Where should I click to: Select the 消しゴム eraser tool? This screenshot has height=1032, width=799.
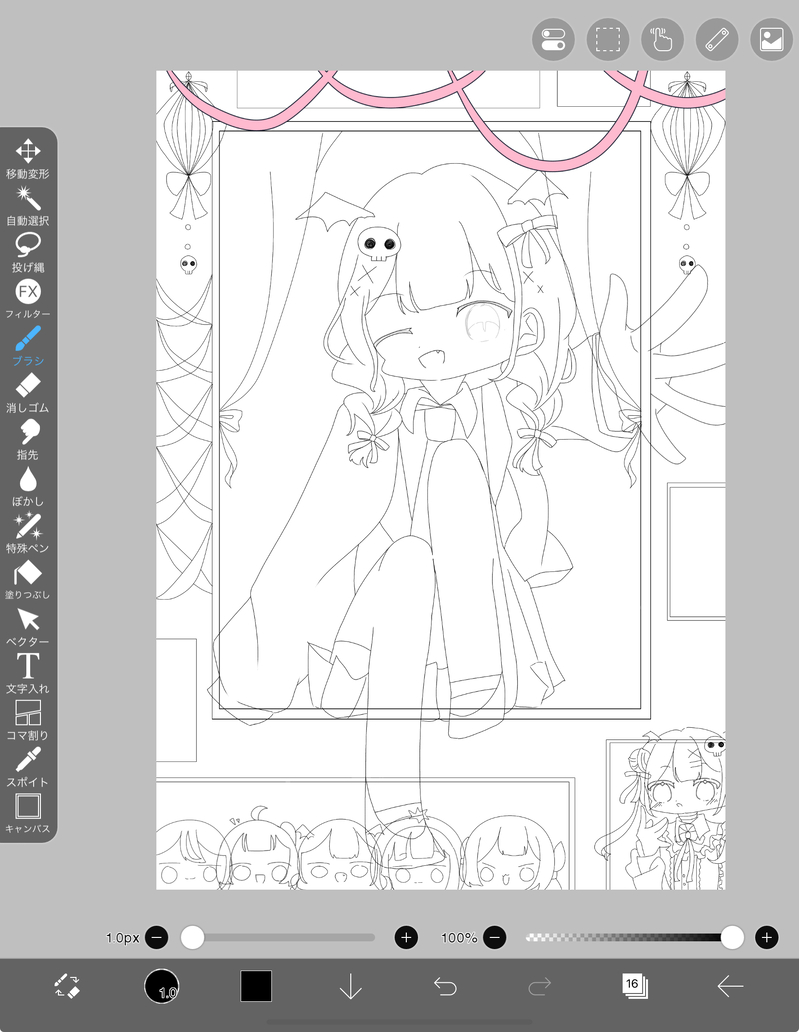coord(28,393)
